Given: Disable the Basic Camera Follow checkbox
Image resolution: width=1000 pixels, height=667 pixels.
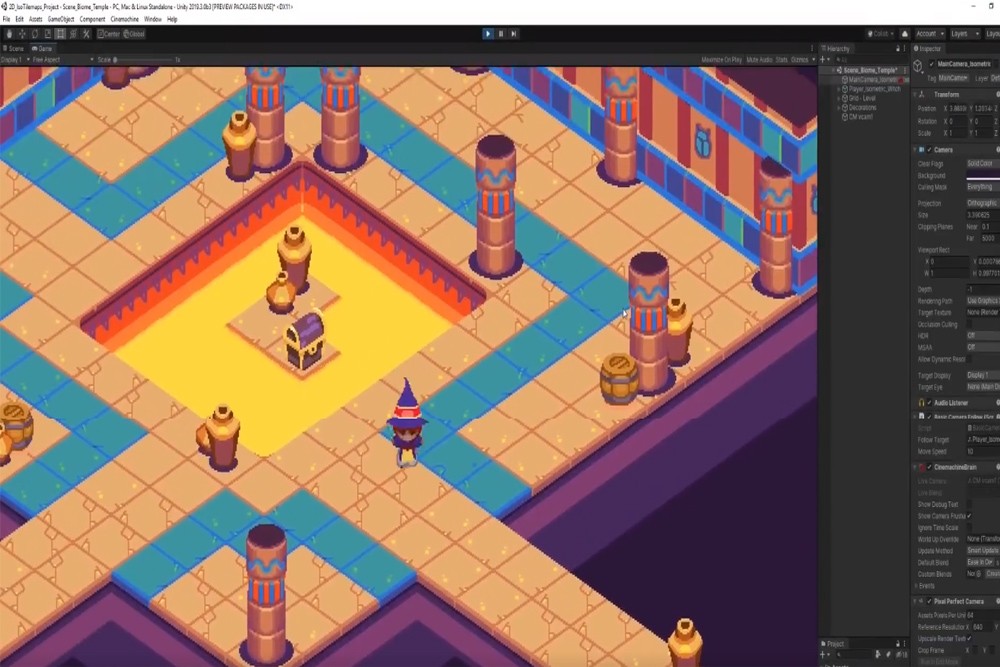Looking at the screenshot, I should coord(929,416).
